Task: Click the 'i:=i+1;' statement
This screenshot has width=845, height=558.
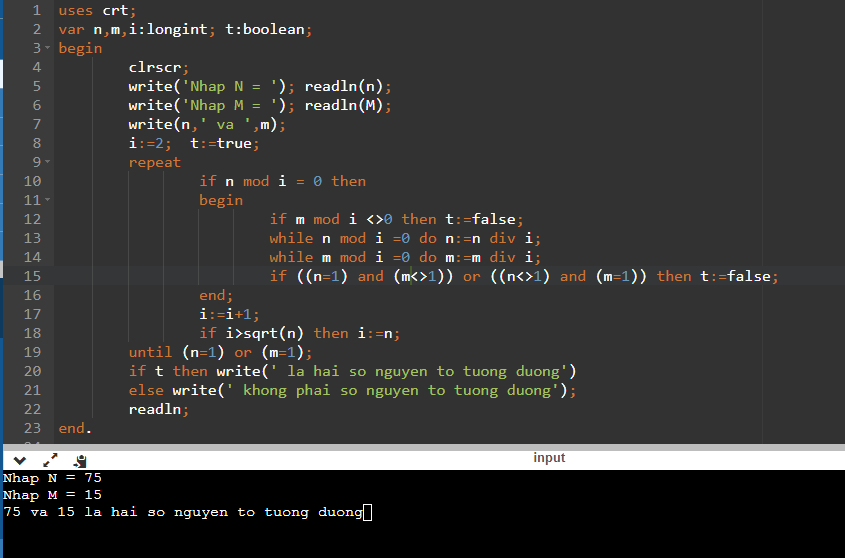Action: coord(230,314)
